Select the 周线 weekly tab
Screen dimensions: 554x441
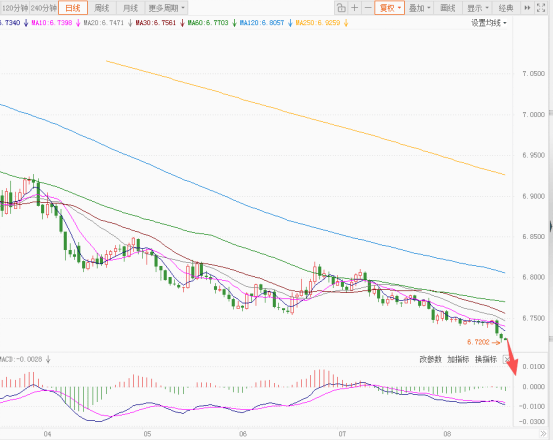pos(102,8)
